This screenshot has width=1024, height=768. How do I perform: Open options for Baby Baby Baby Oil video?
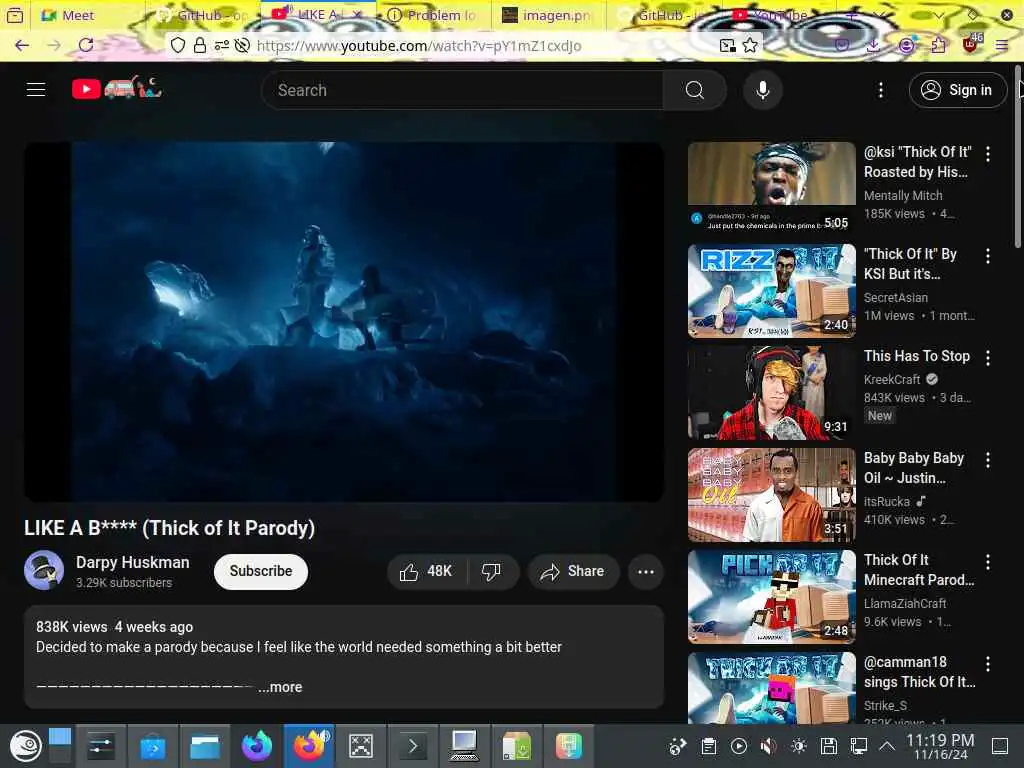[987, 460]
